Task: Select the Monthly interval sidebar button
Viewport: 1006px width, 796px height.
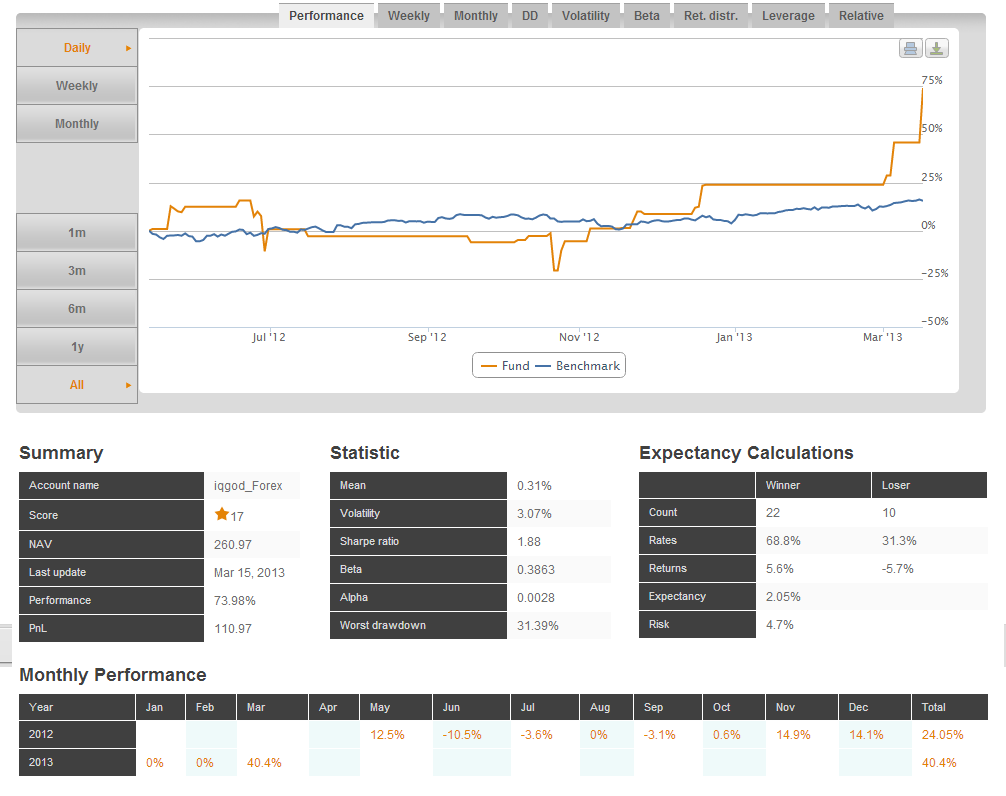Action: (x=77, y=124)
